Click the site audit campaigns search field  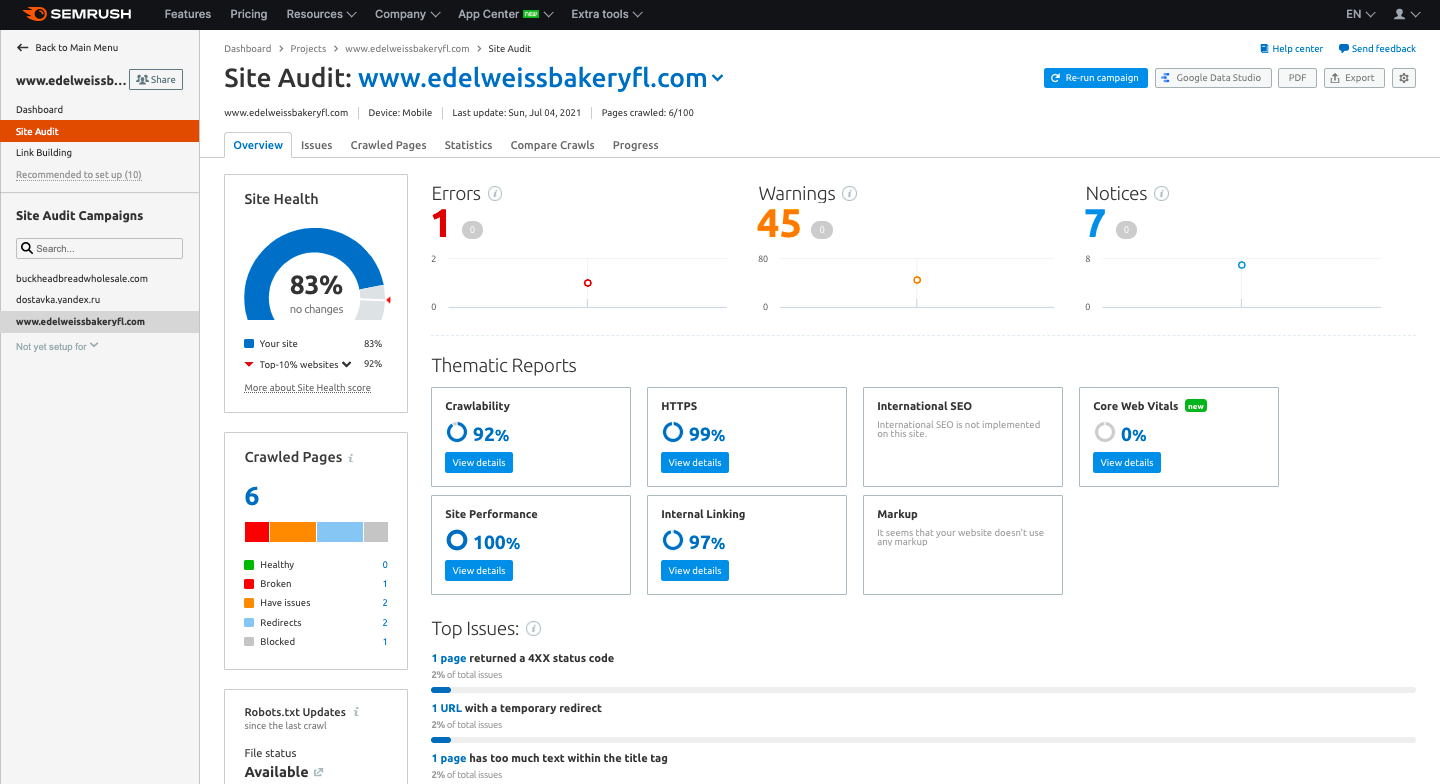(100, 248)
